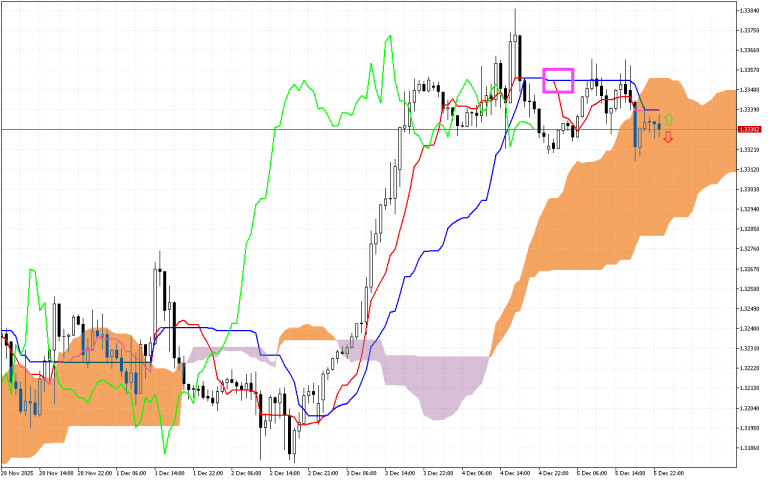The width and height of the screenshot is (768, 480).
Task: Click price scale value 1.33660
Action: click(x=749, y=50)
